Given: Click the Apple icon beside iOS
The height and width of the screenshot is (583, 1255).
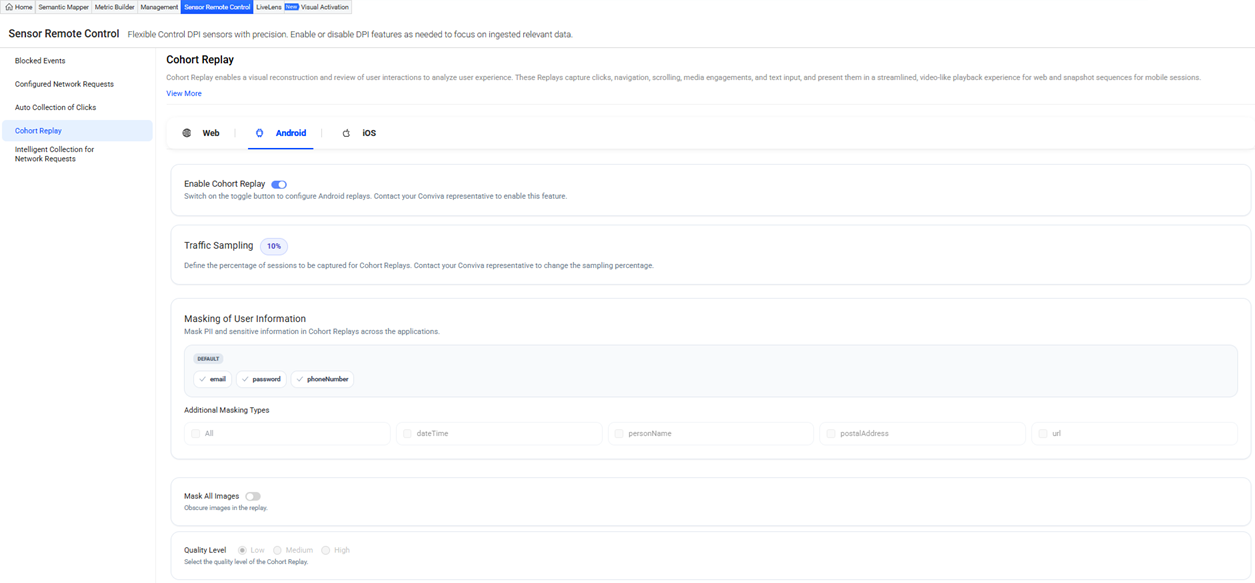Looking at the screenshot, I should tap(346, 133).
